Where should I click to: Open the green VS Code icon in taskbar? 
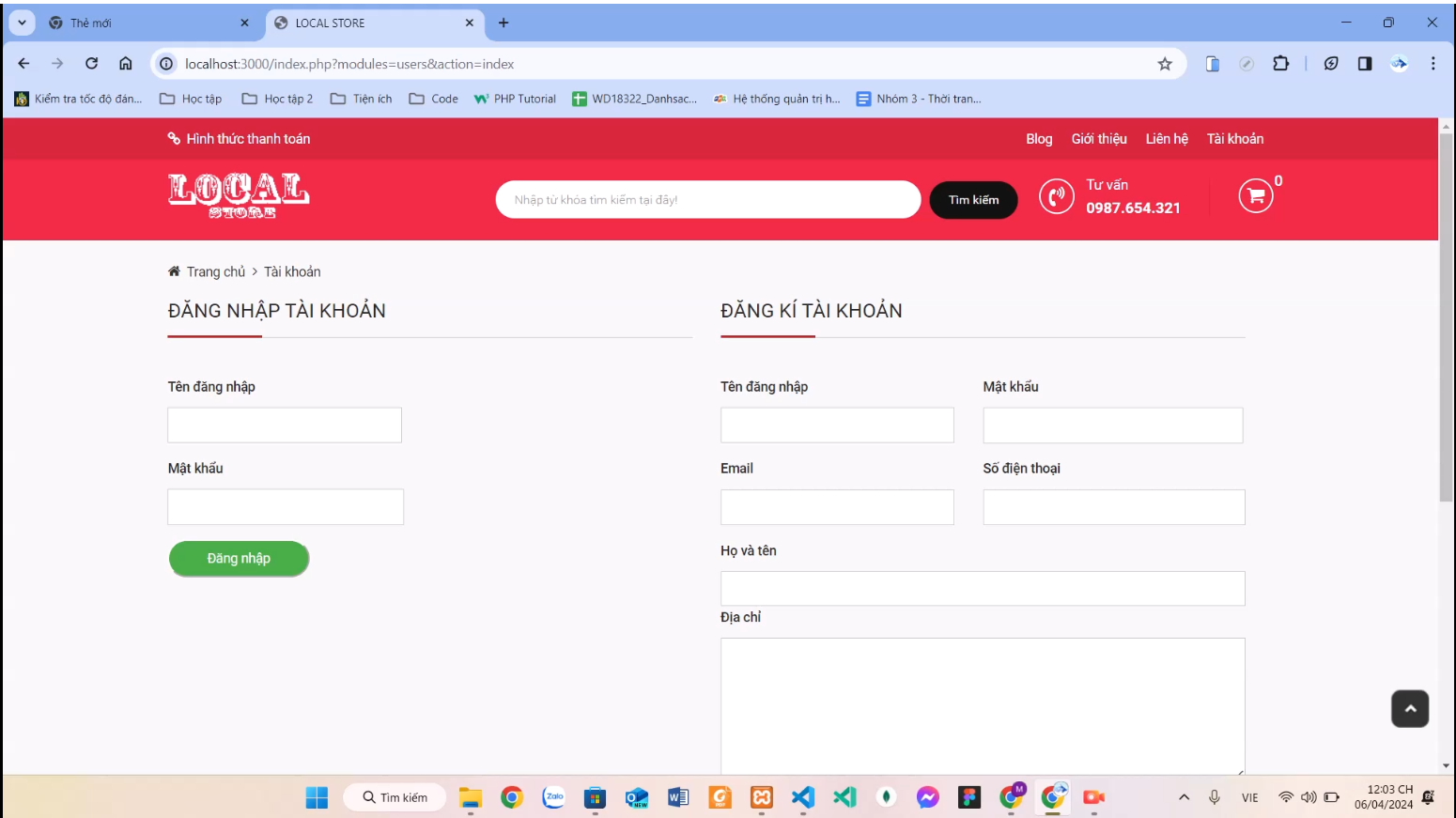(844, 797)
